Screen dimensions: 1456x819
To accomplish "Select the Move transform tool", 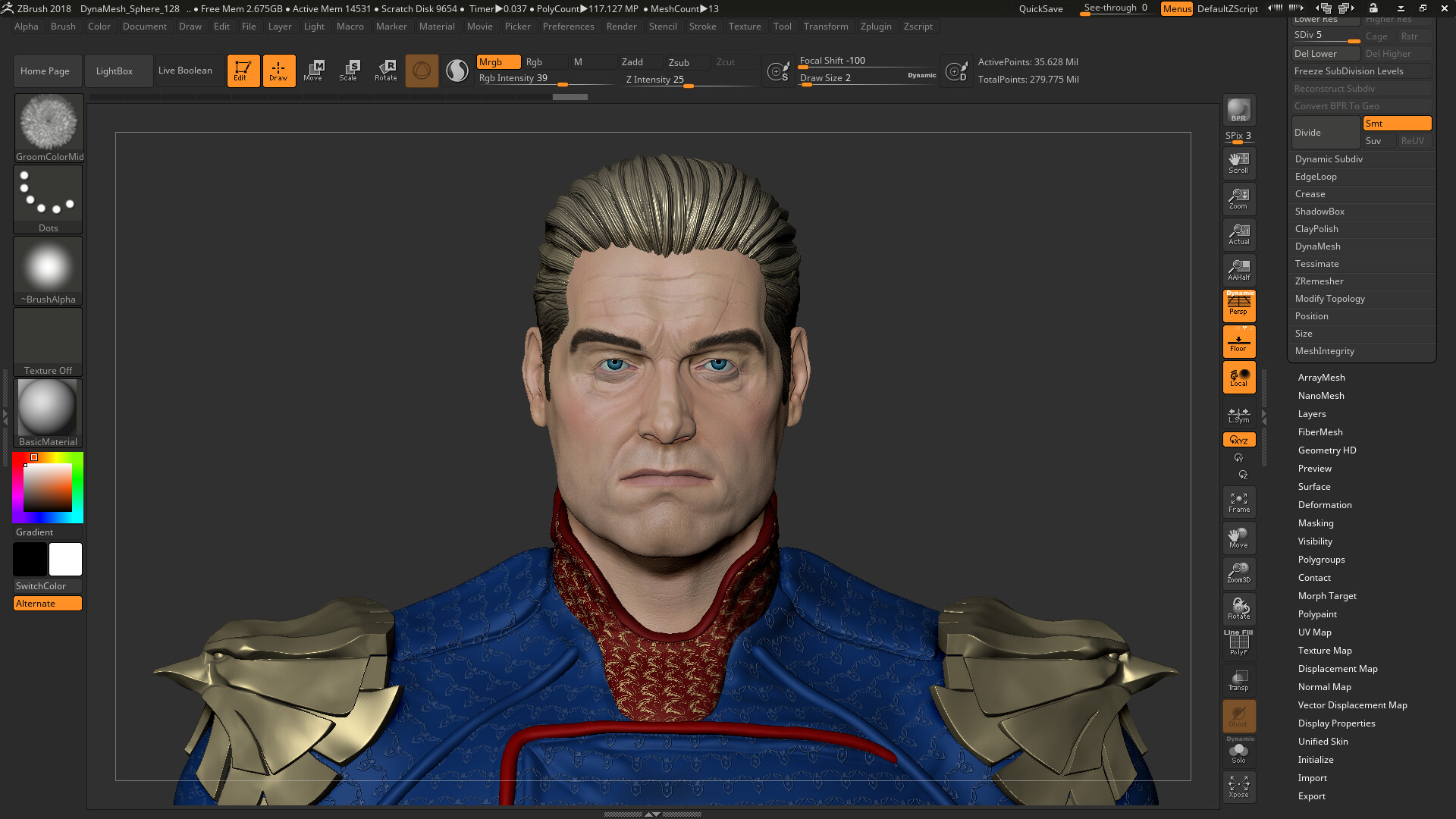I will coord(314,71).
